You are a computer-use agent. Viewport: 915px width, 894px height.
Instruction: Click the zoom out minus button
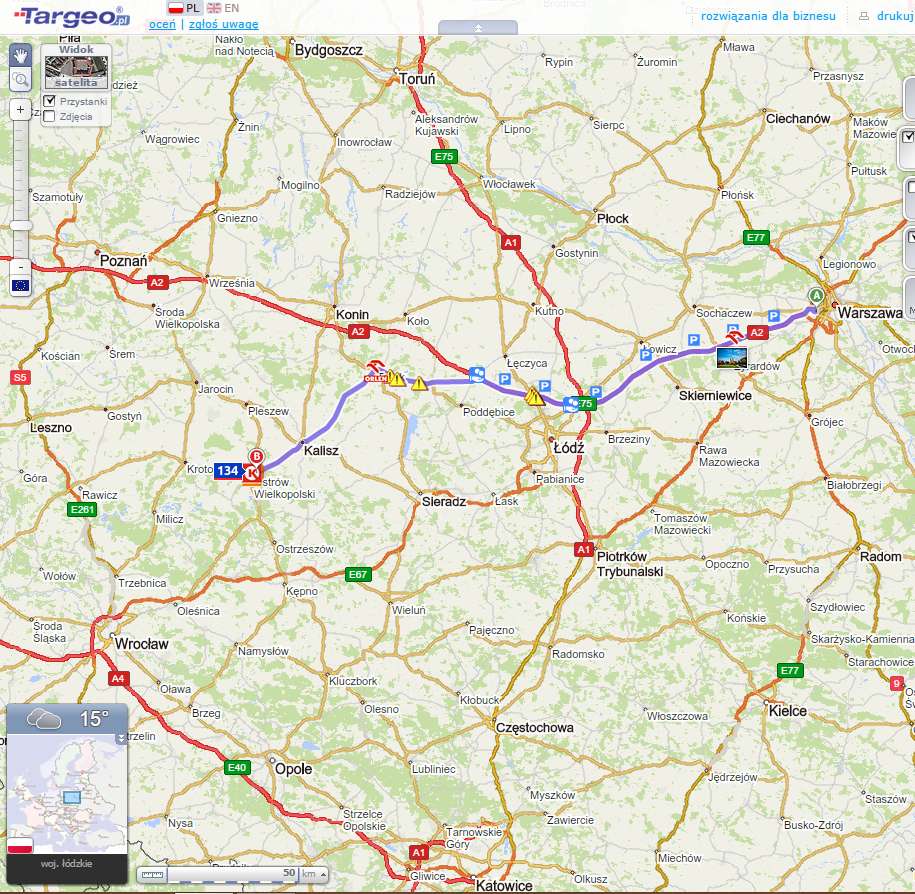20,267
